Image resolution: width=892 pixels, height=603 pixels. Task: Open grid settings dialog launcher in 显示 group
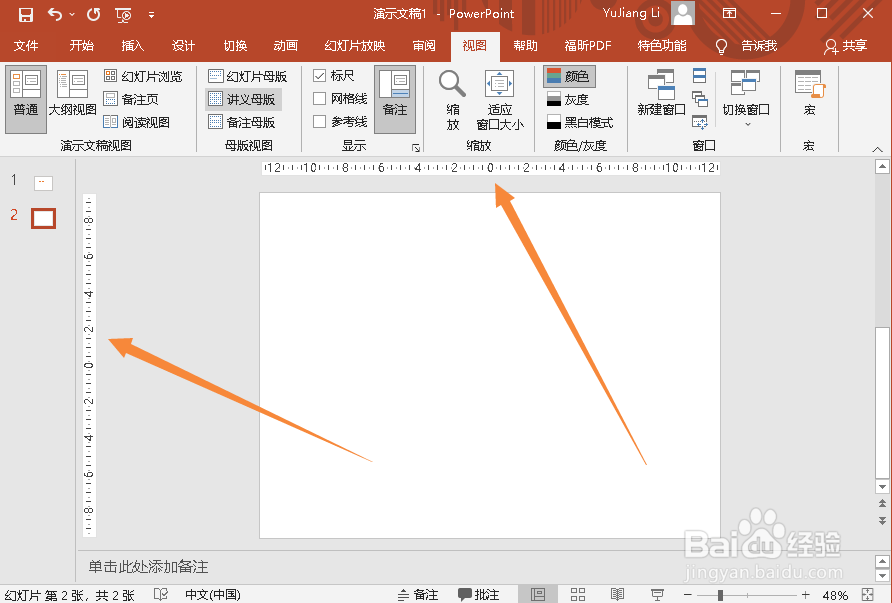416,147
